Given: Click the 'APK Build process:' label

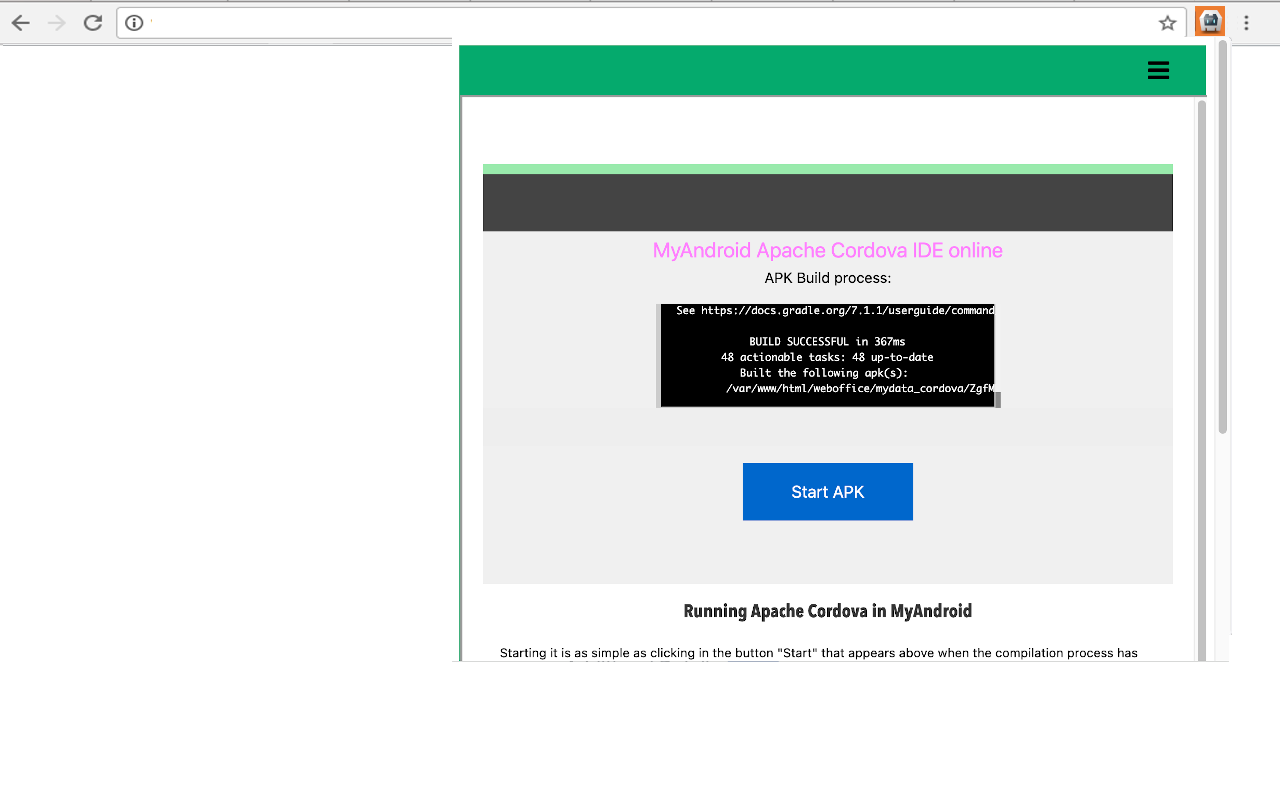Looking at the screenshot, I should 828,278.
